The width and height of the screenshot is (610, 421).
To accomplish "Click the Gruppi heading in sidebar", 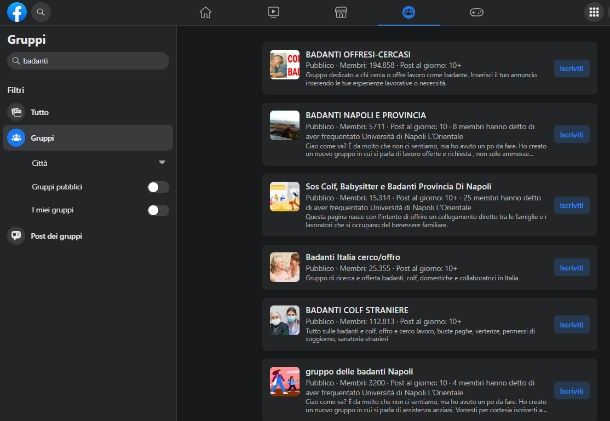I will (26, 40).
